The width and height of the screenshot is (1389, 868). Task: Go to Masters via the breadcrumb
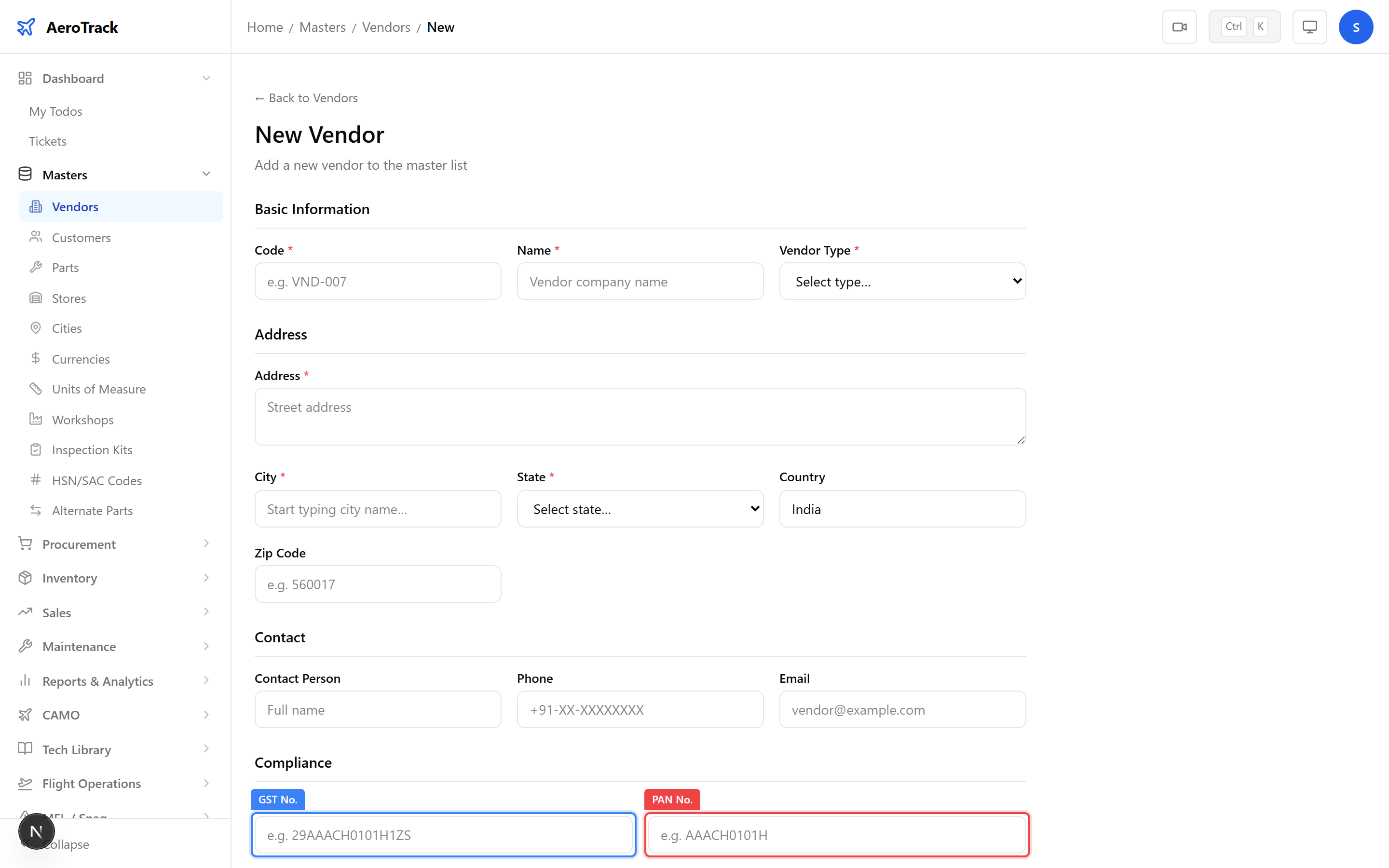[x=322, y=27]
